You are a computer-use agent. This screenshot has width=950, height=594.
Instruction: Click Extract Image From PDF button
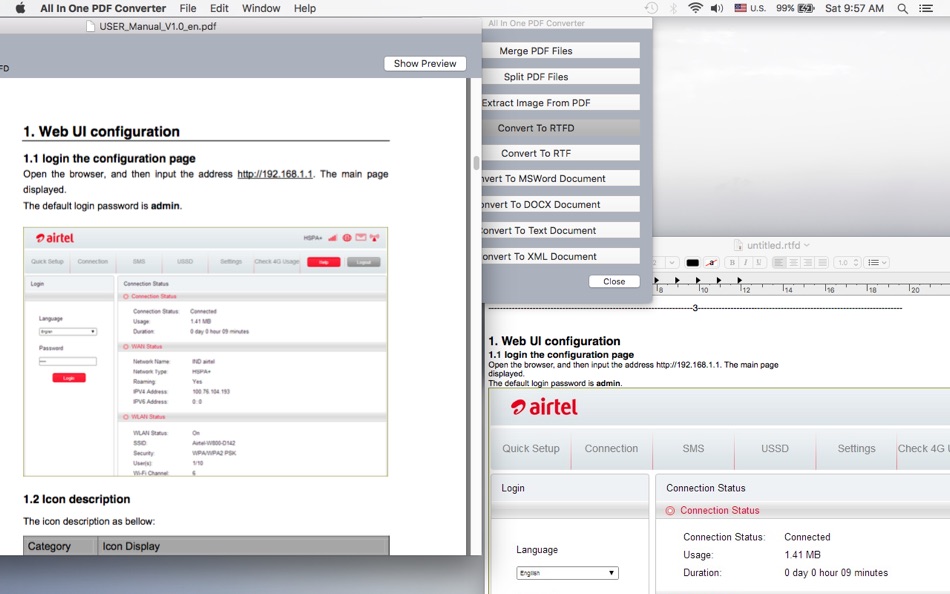[x=560, y=102]
